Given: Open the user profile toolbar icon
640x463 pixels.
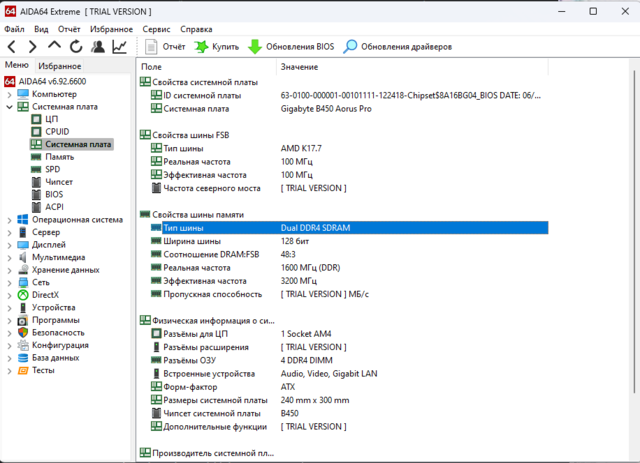Looking at the screenshot, I should (x=98, y=47).
